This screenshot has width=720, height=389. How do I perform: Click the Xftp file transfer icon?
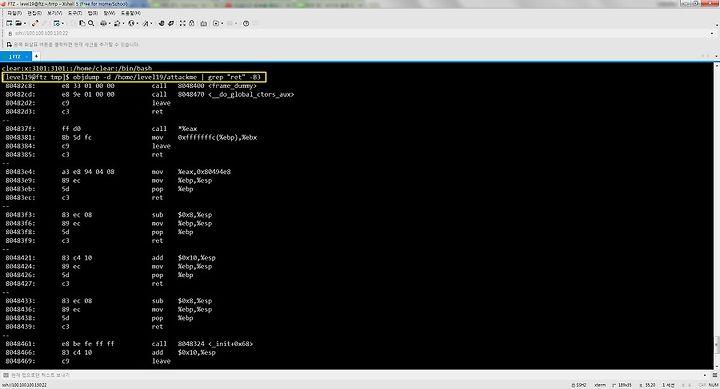pos(161,23)
